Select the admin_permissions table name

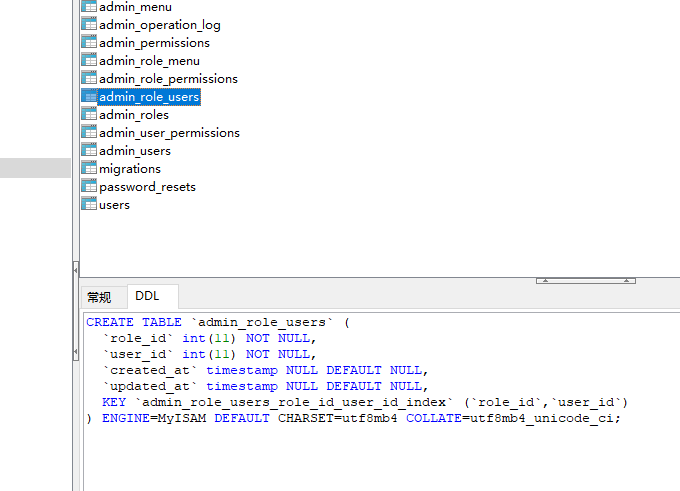click(154, 43)
